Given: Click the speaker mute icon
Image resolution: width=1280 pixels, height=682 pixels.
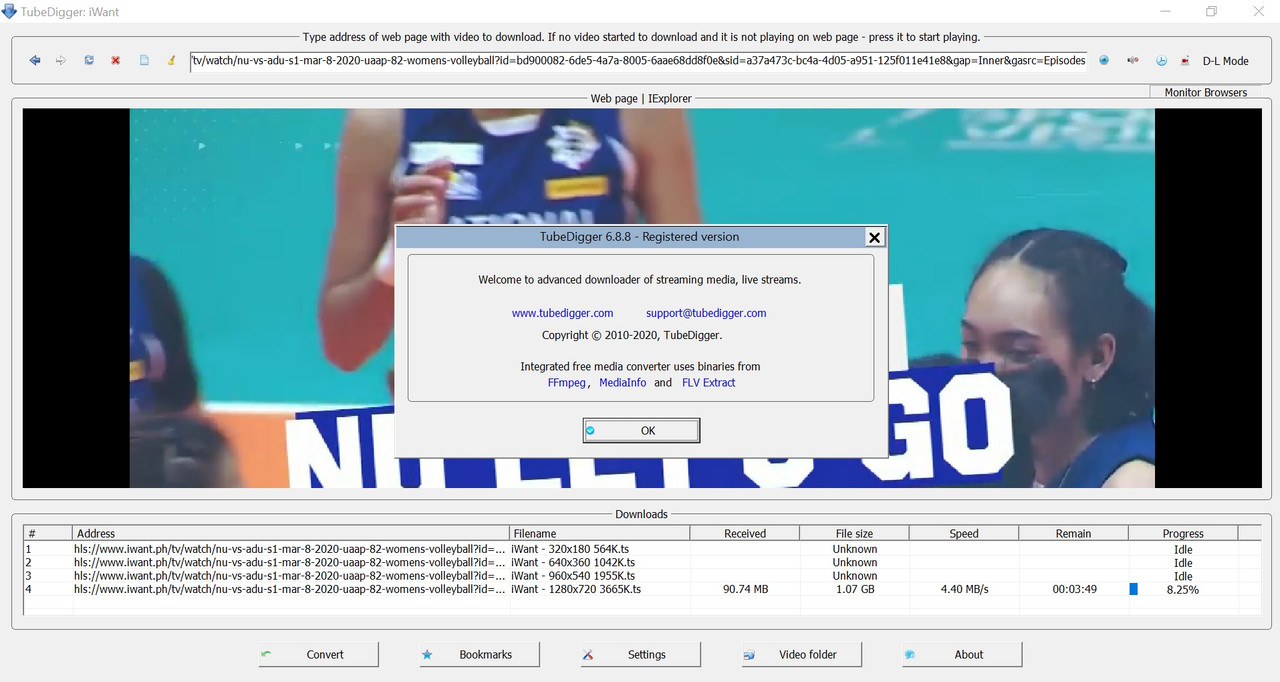Looking at the screenshot, I should pyautogui.click(x=1133, y=60).
